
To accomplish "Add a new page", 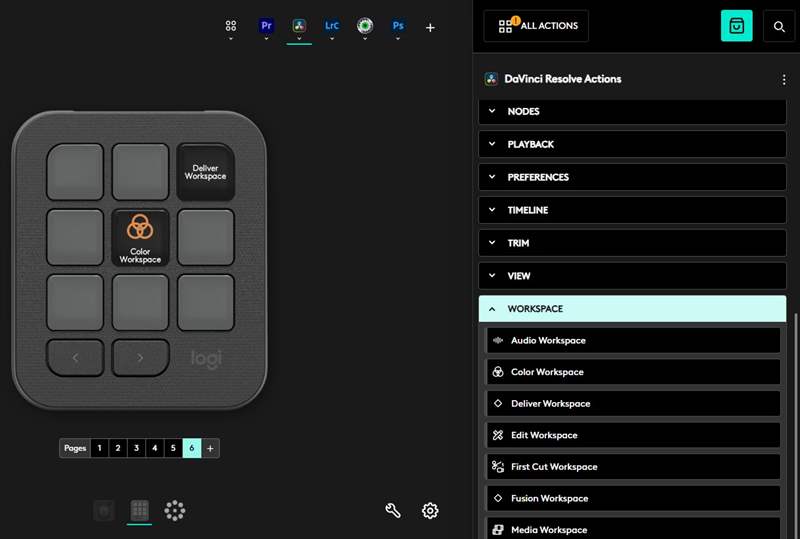I will pyautogui.click(x=210, y=448).
